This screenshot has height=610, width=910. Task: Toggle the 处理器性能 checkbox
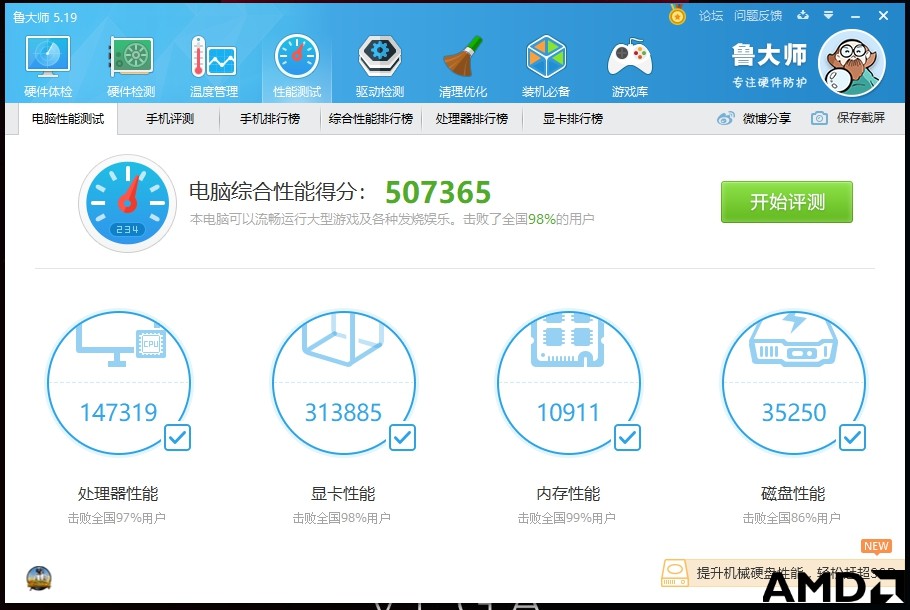(x=178, y=438)
